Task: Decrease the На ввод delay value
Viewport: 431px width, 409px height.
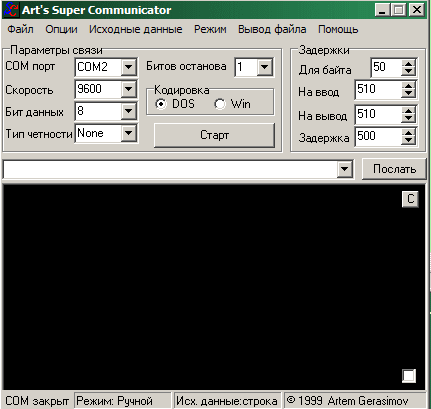Action: [408, 94]
